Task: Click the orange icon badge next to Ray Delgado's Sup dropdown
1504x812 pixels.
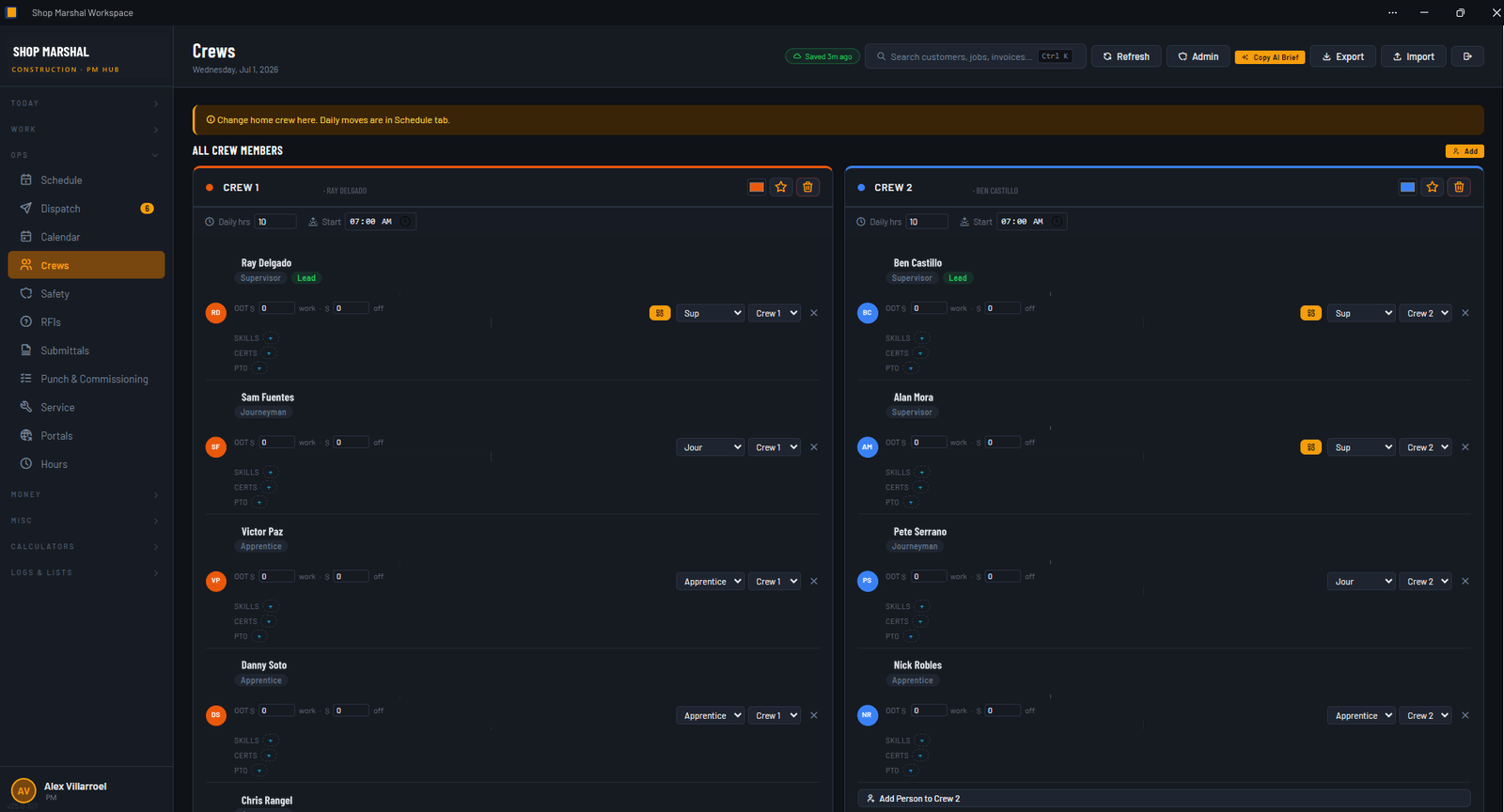Action: click(660, 313)
